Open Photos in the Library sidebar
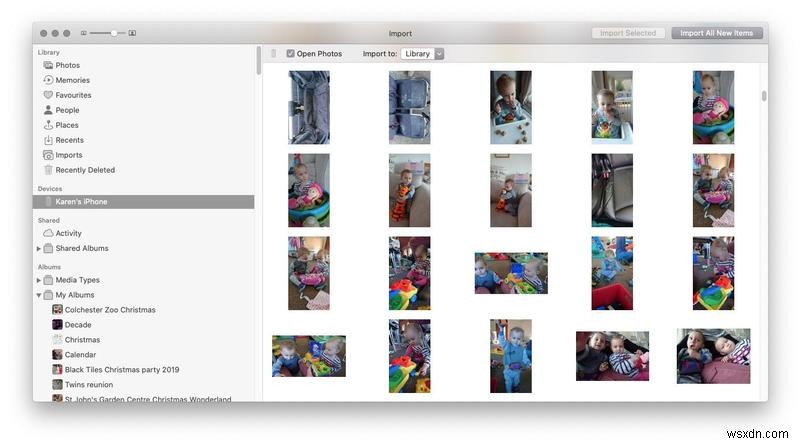 [x=67, y=65]
